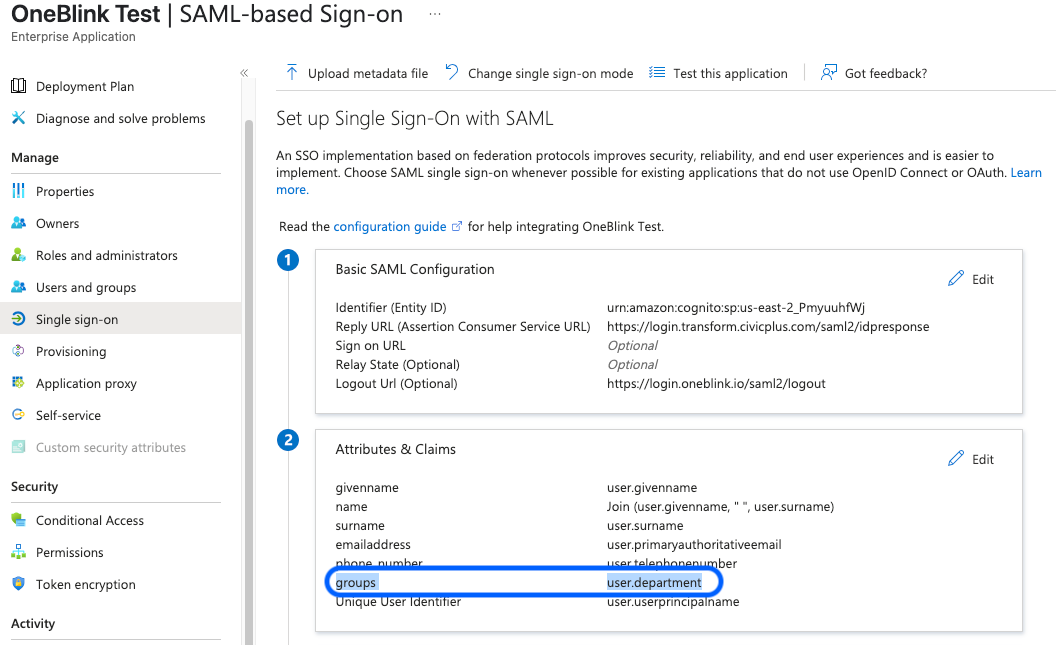Open Diagnose and solve problems
The image size is (1056, 645).
121,118
